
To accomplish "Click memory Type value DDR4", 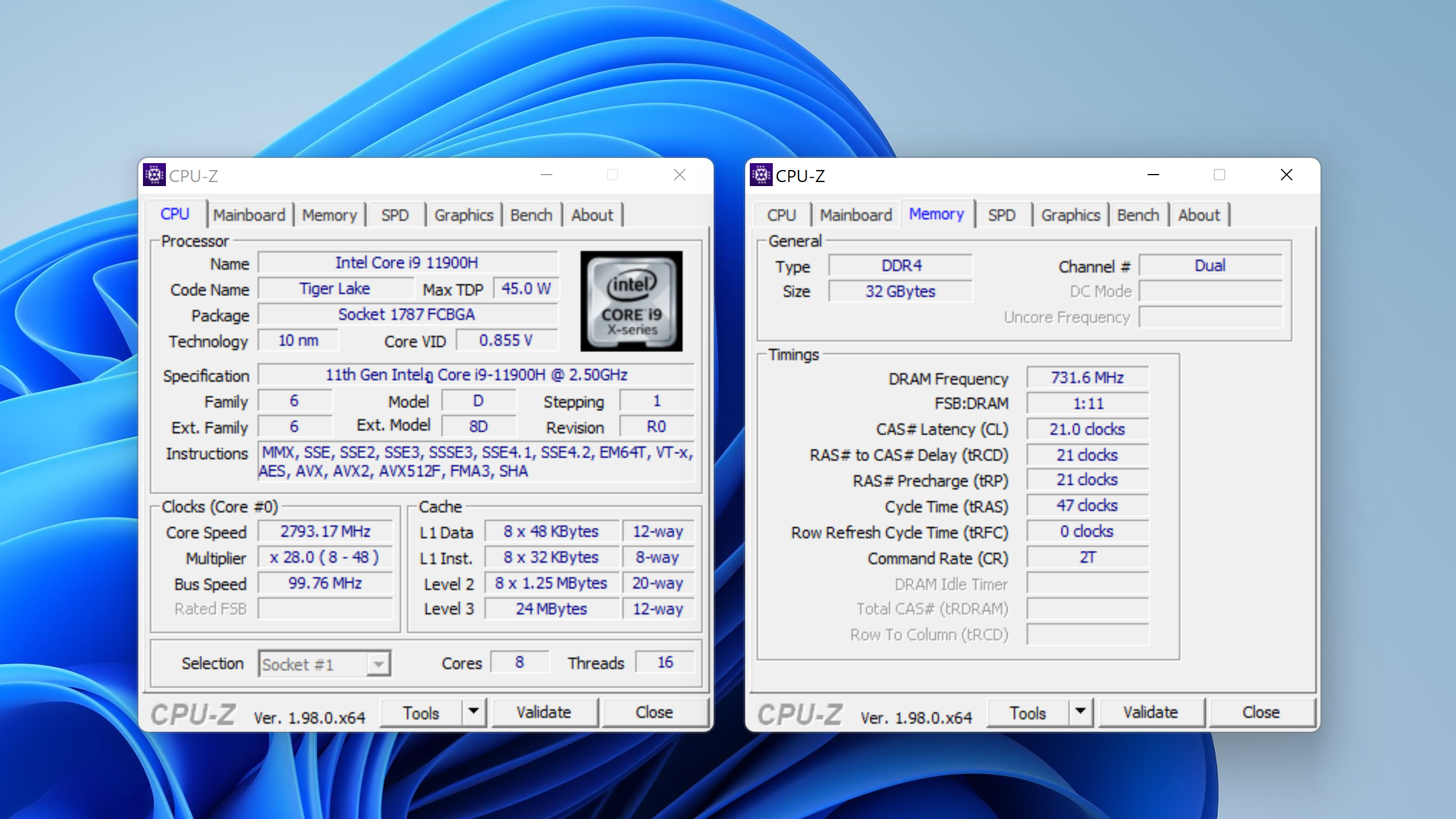I will tap(901, 265).
